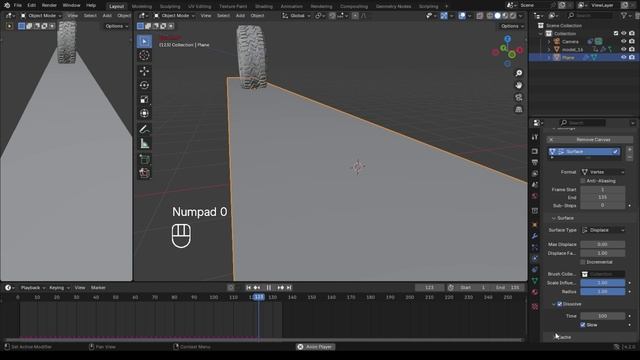
Task: Open the Surface Type Displace dropdown
Action: point(603,230)
